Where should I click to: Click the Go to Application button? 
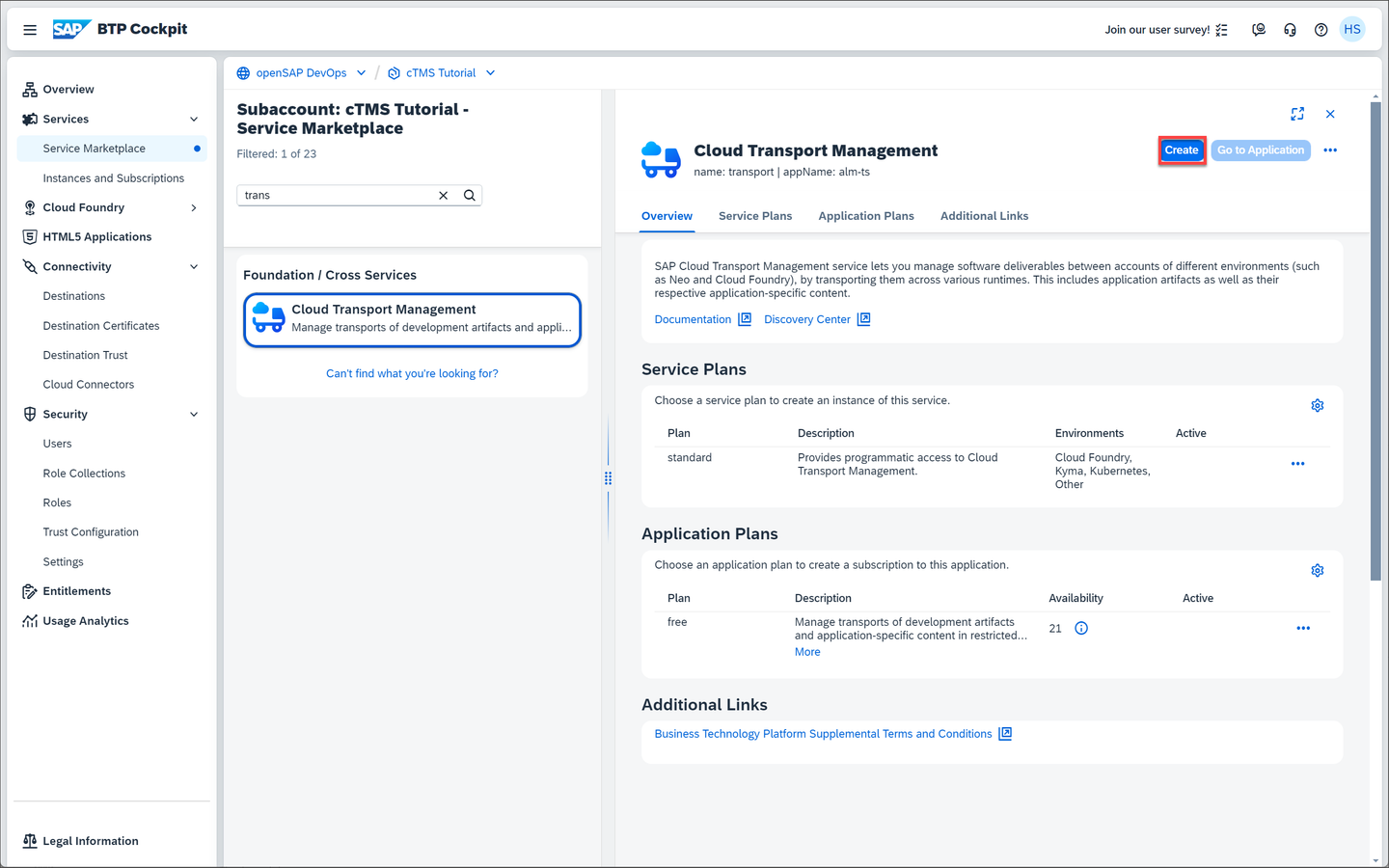[1261, 150]
